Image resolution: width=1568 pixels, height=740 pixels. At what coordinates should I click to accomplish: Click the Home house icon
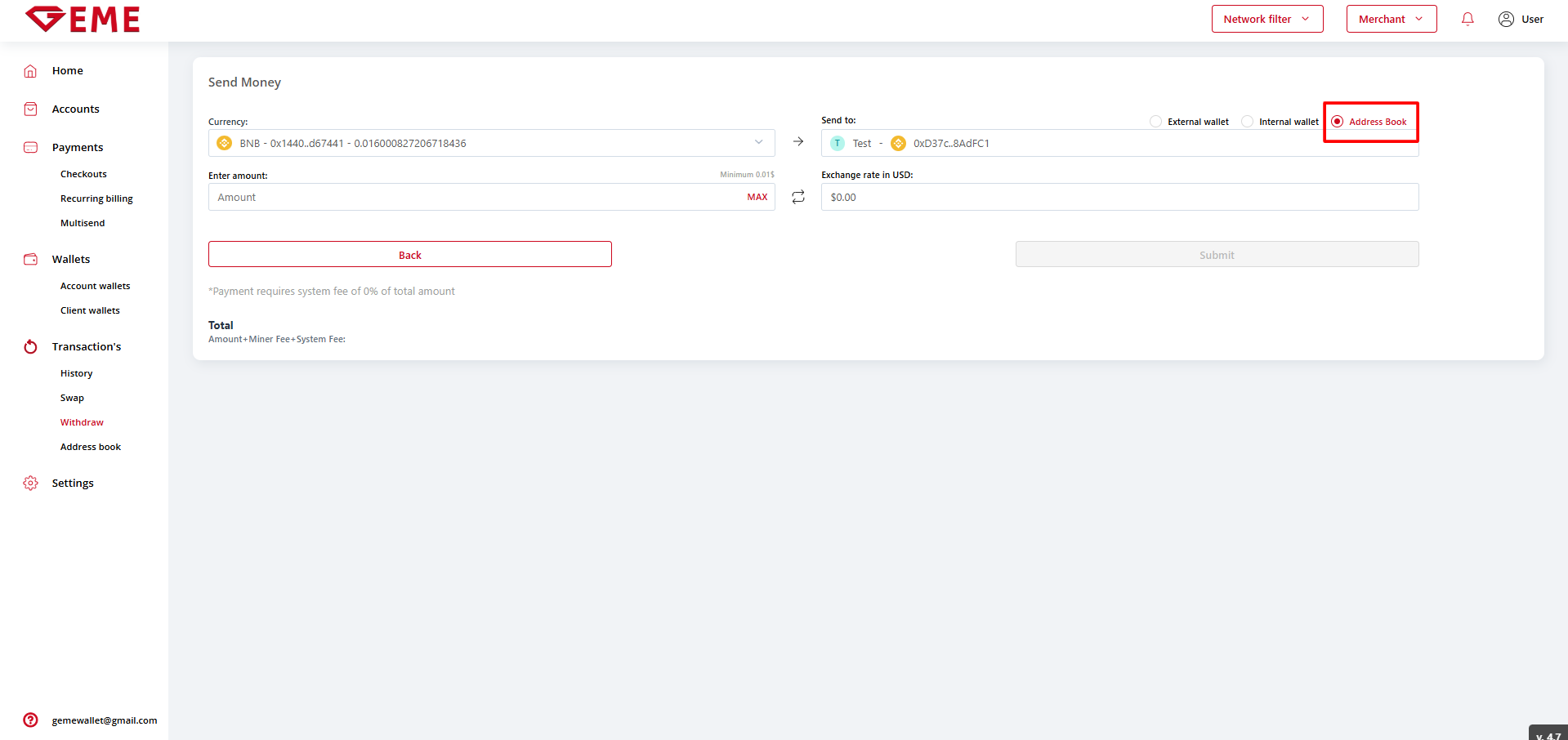coord(30,71)
